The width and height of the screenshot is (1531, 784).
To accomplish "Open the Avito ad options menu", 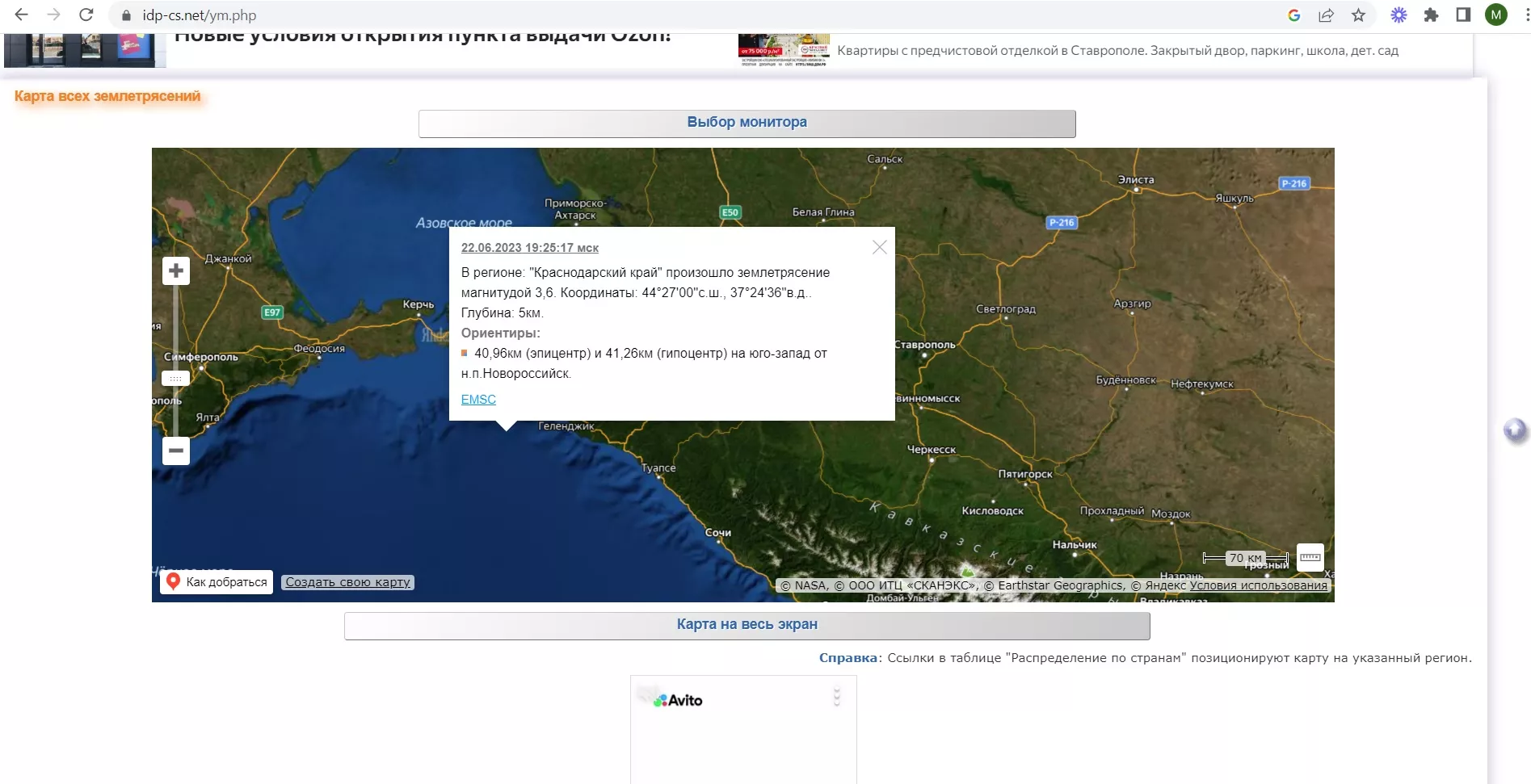I will tap(837, 697).
